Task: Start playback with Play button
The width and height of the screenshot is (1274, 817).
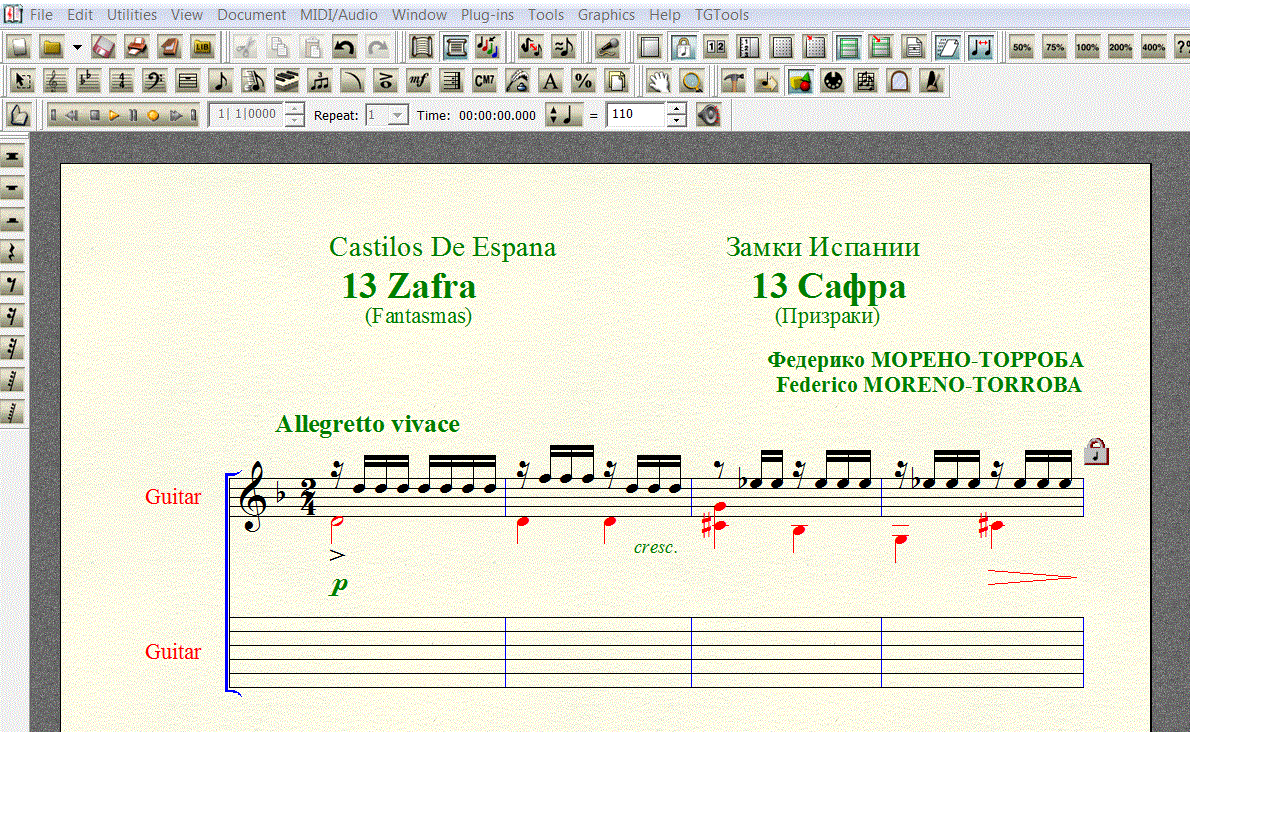Action: [115, 115]
